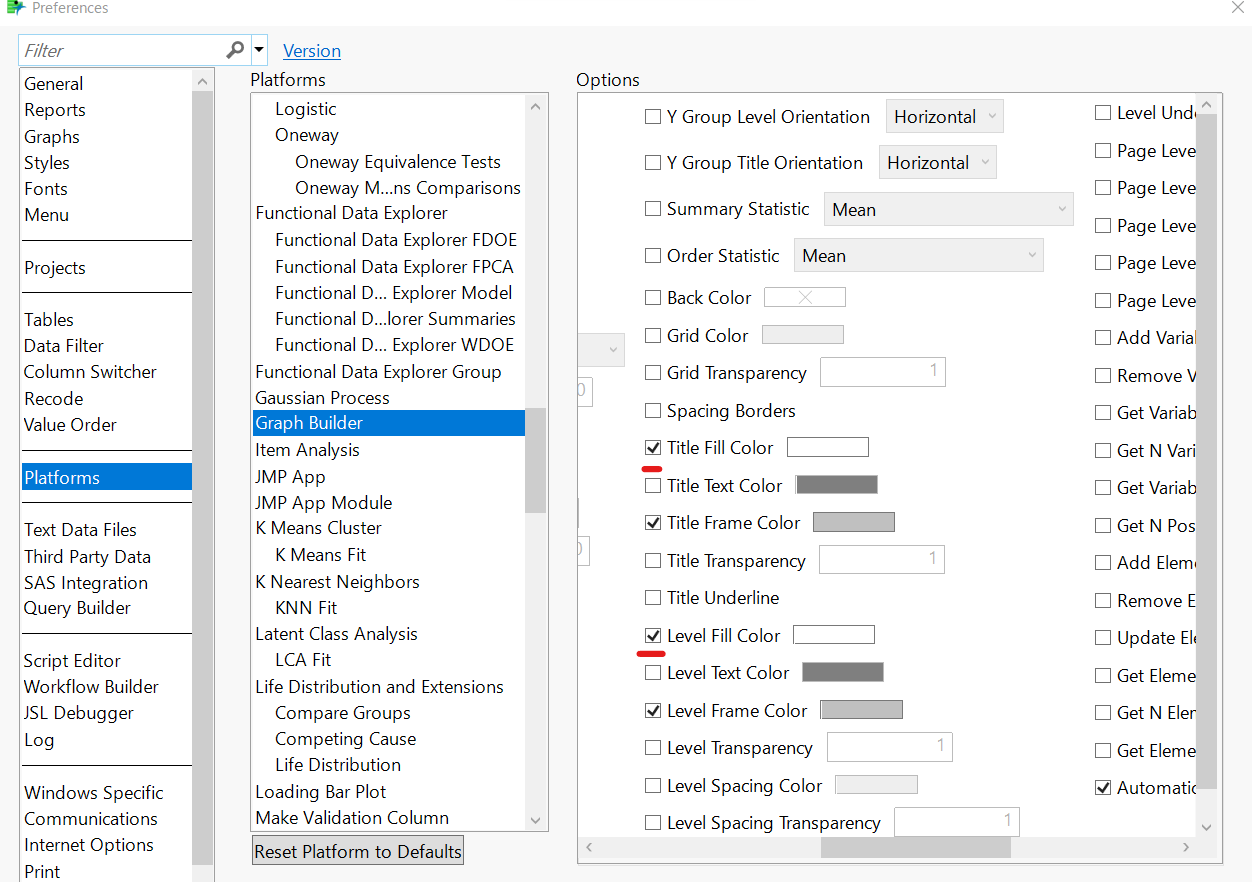Viewport: 1252px width, 882px height.
Task: Open the filter history dropdown arrow
Action: pos(258,49)
